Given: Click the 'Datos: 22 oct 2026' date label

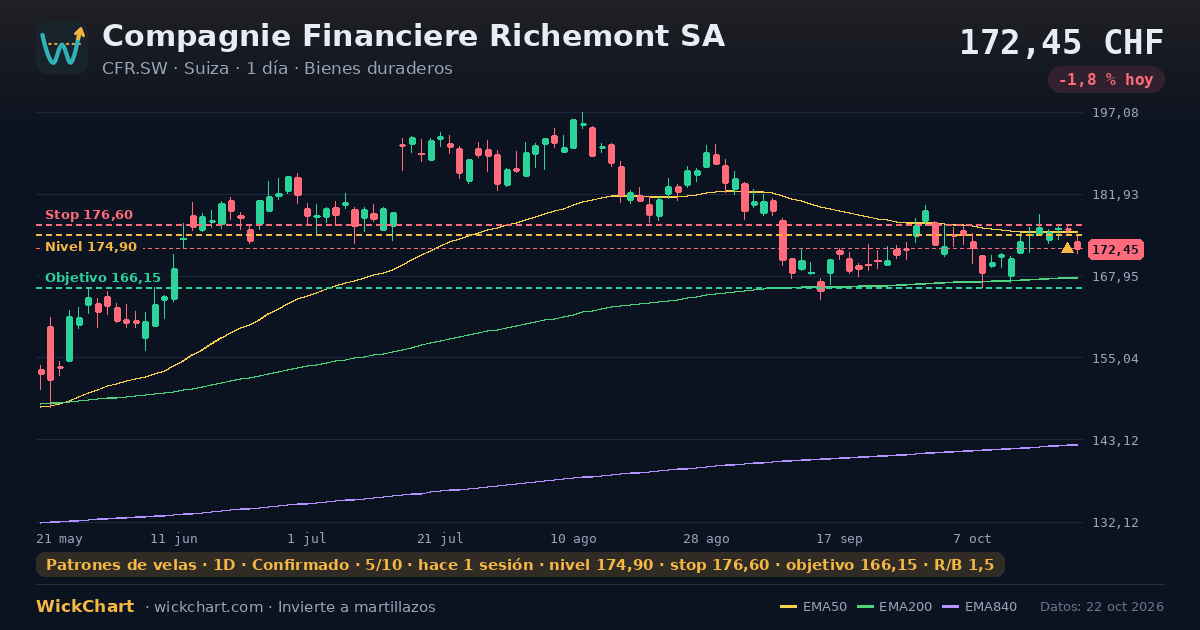Looking at the screenshot, I should click(1102, 607).
